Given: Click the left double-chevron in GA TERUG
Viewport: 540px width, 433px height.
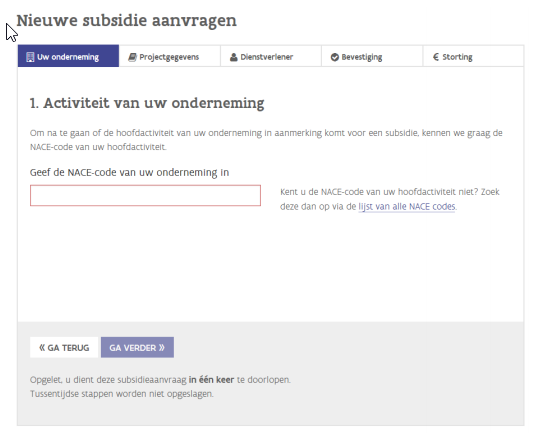Looking at the screenshot, I should 42,348.
